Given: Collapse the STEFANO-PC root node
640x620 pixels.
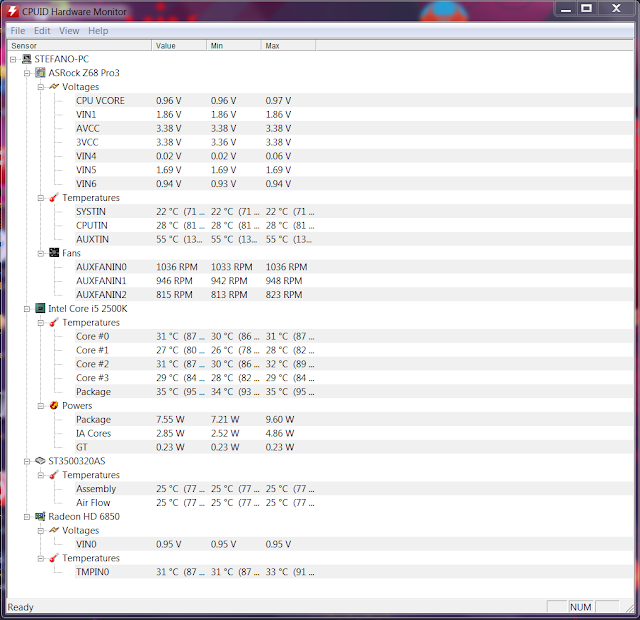Looking at the screenshot, I should [x=13, y=60].
